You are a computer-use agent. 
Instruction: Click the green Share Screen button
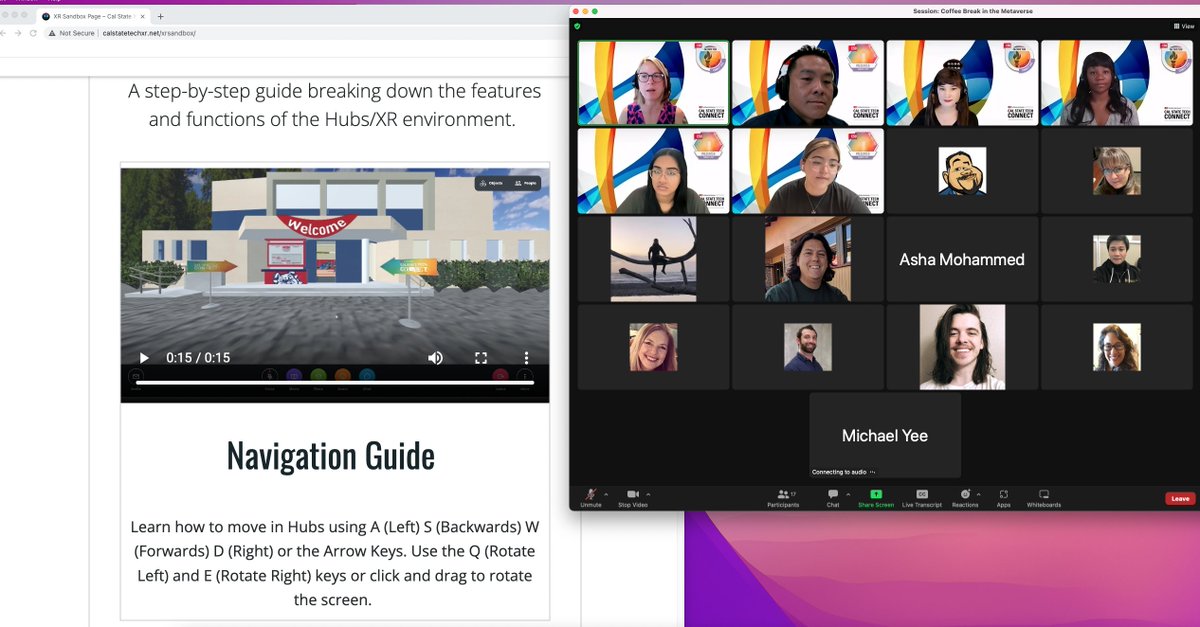pyautogui.click(x=876, y=497)
